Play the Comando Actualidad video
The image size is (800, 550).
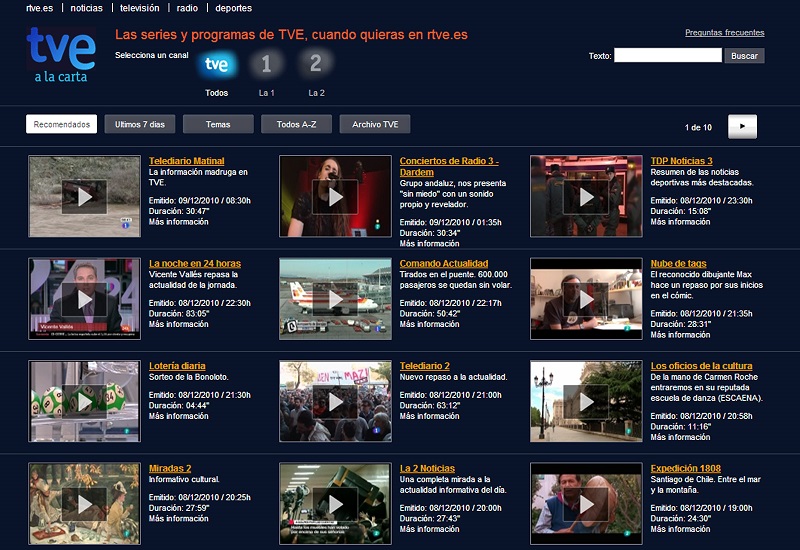coord(335,299)
